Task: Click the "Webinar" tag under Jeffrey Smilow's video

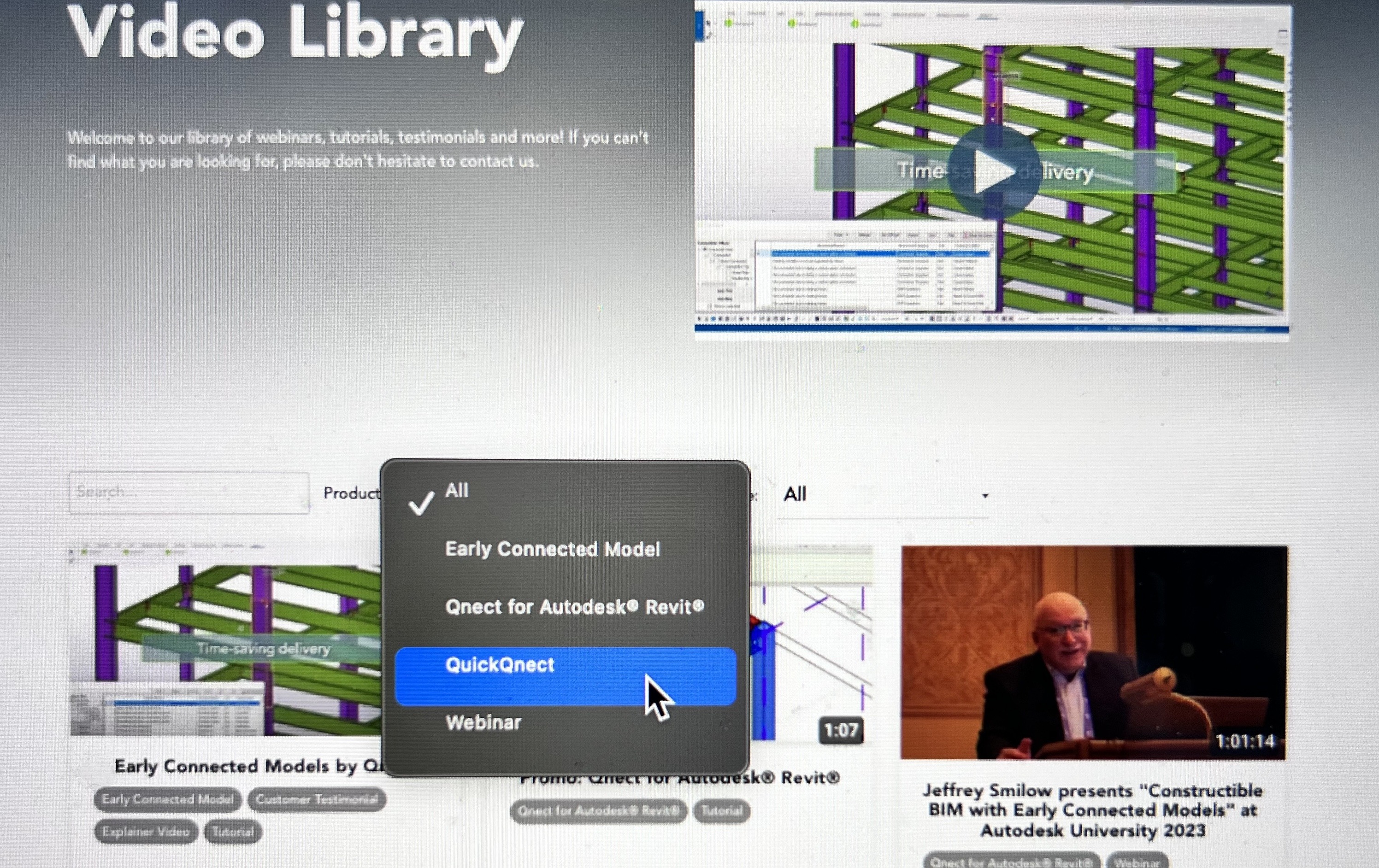Action: [x=1138, y=861]
